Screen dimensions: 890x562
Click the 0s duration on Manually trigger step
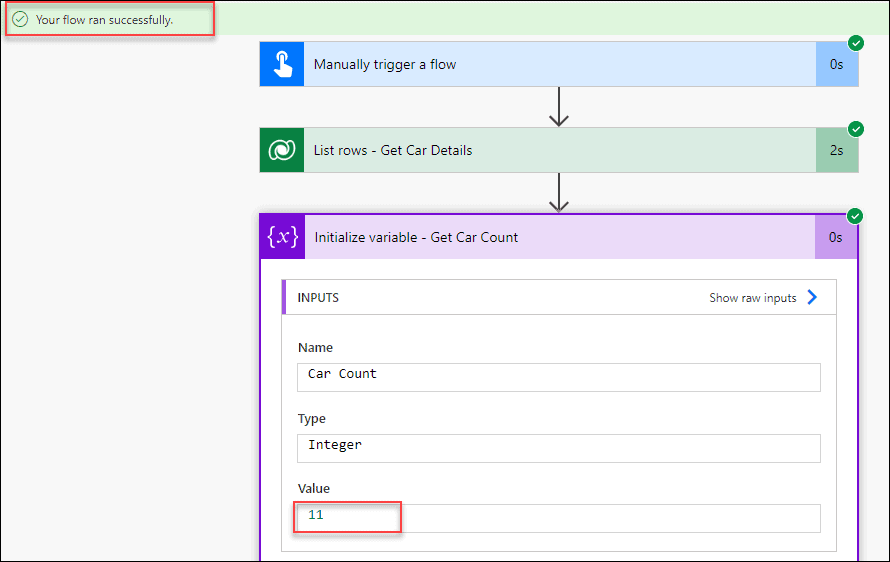[837, 64]
